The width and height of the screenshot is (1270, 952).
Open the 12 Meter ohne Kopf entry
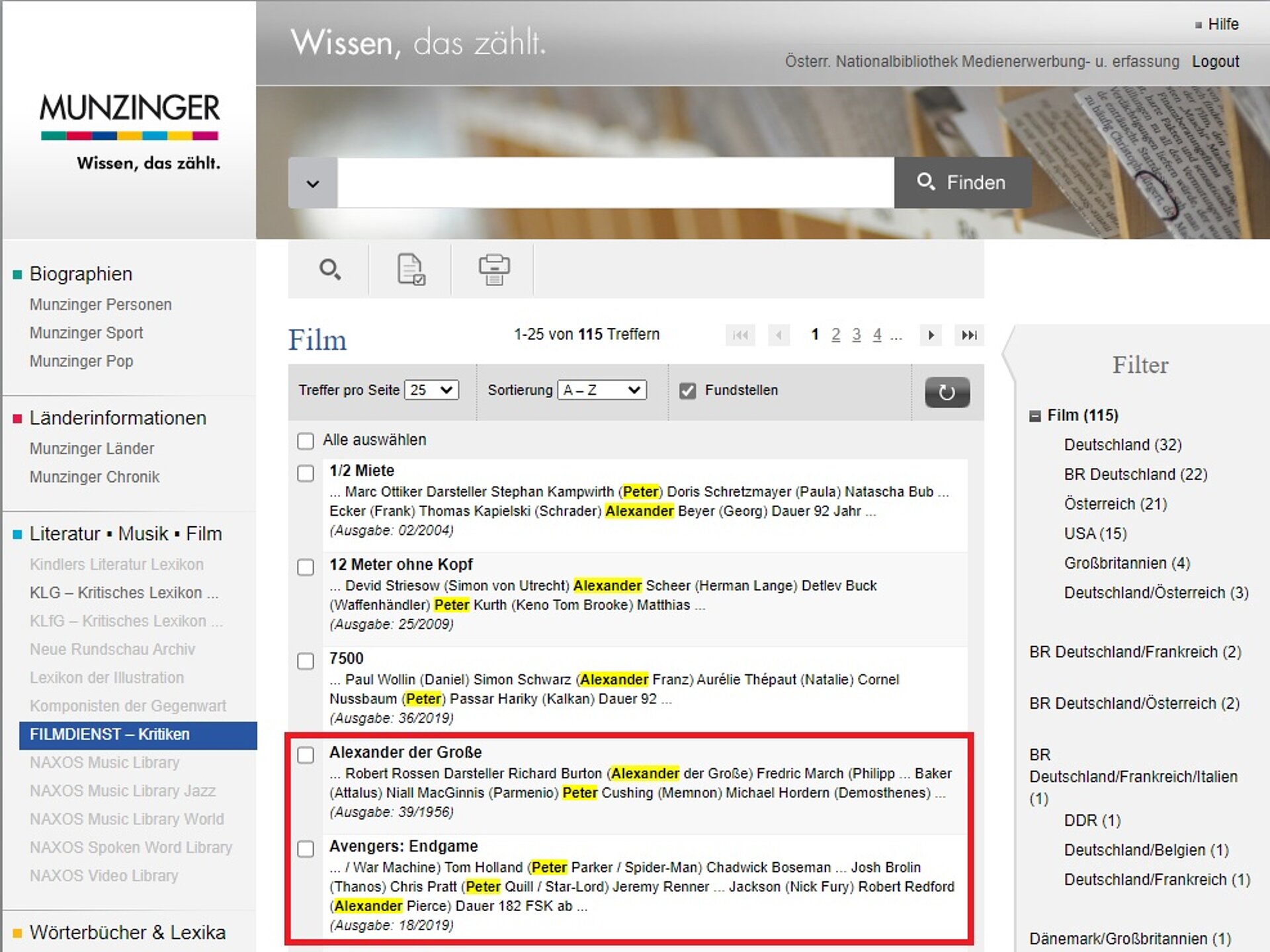(401, 565)
